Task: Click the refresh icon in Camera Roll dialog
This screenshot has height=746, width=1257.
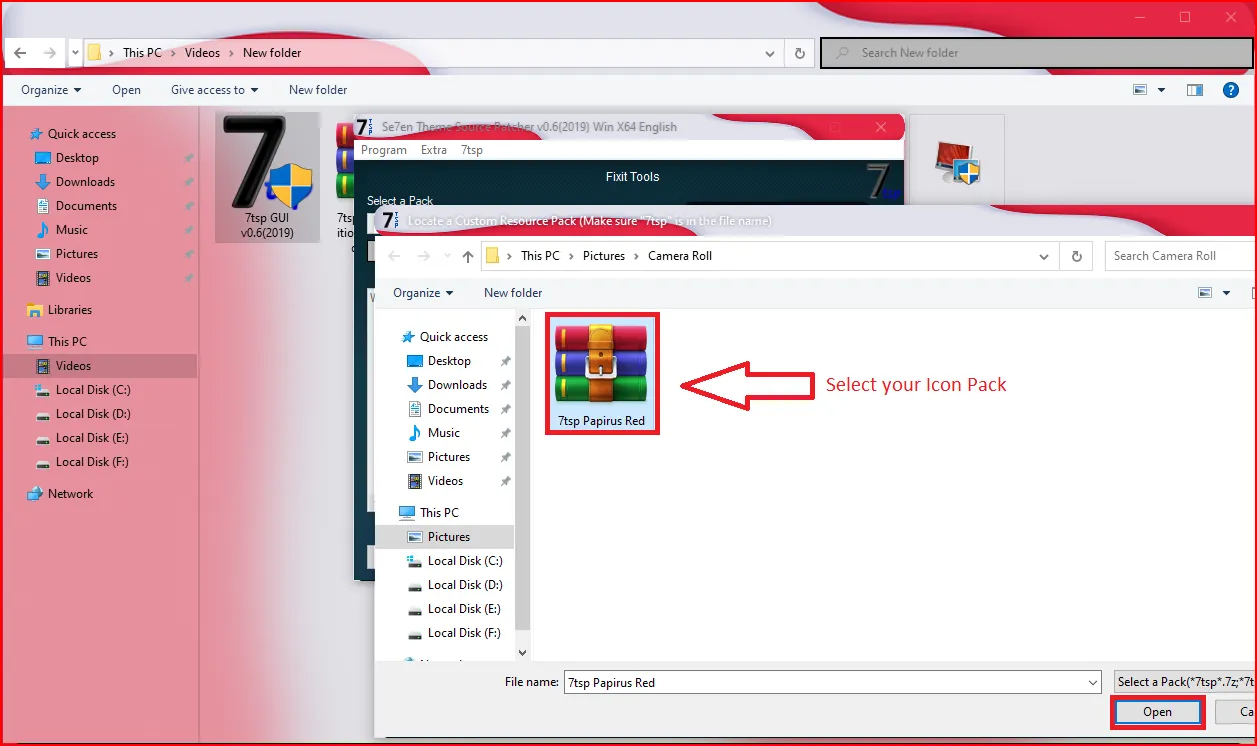Action: (1076, 256)
